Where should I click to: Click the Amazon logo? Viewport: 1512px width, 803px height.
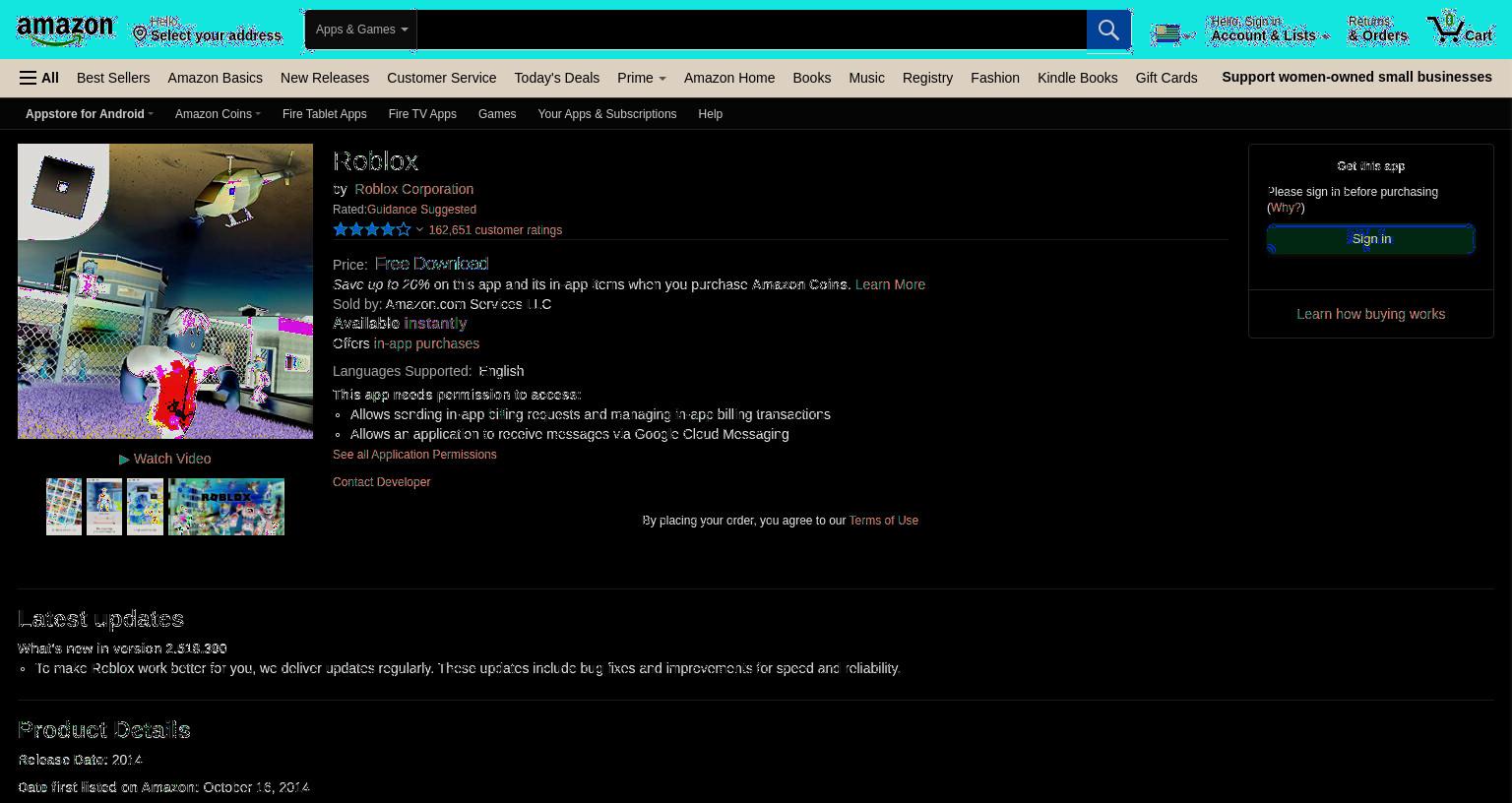(x=65, y=31)
